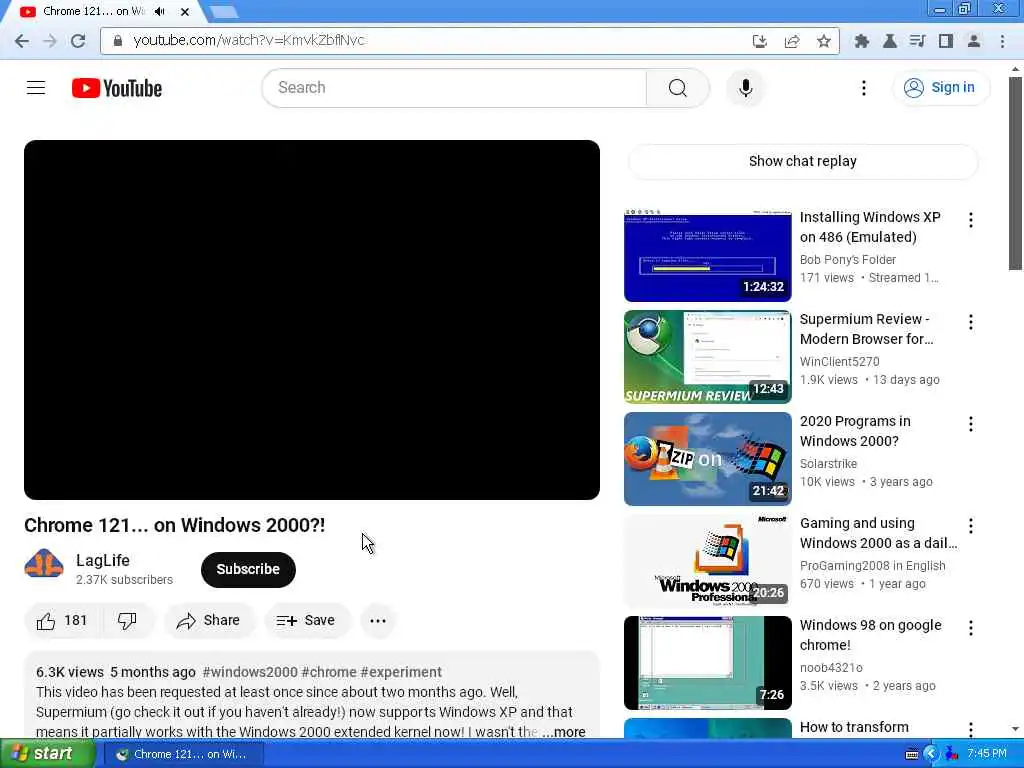Go forward with browser forward arrow
This screenshot has height=768, width=1024.
(x=50, y=40)
